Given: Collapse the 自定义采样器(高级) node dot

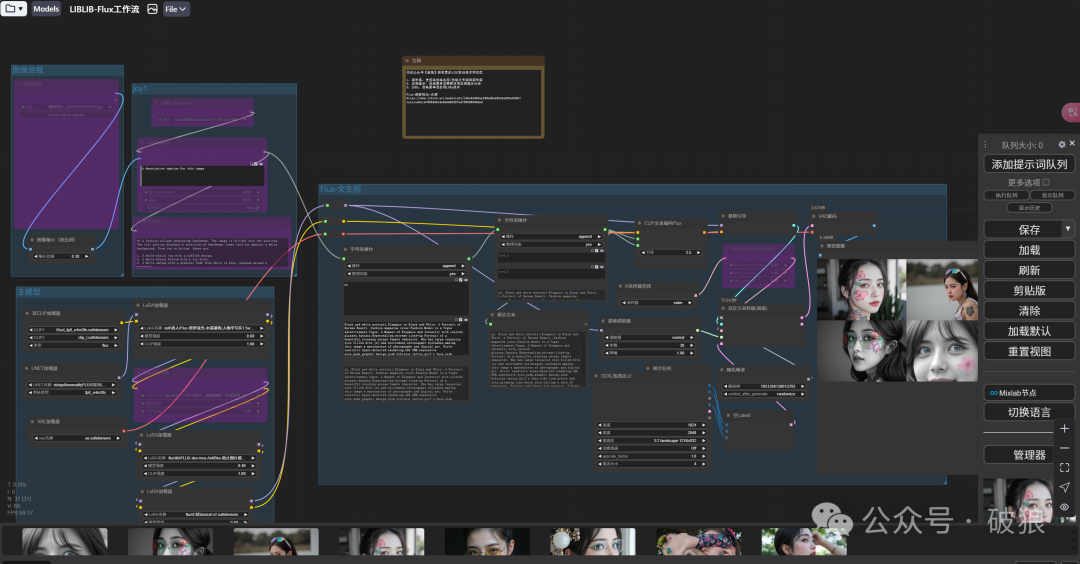Looking at the screenshot, I should point(723,308).
